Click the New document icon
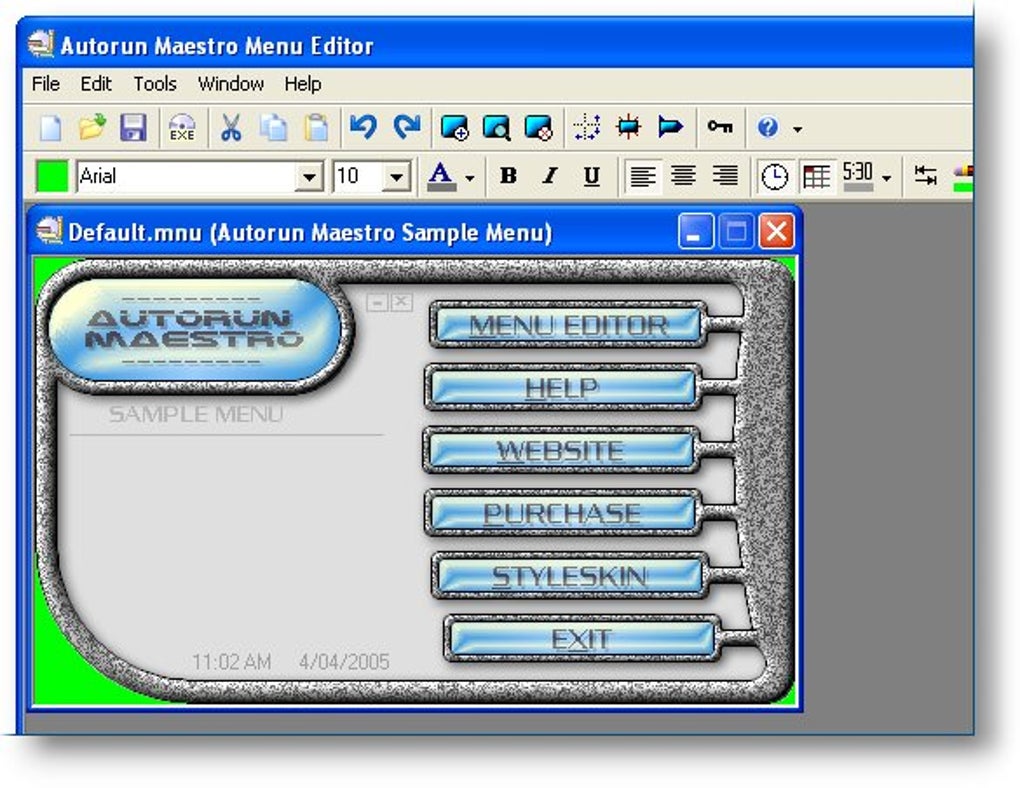Screen dimensions: 1020x788 (x=51, y=128)
